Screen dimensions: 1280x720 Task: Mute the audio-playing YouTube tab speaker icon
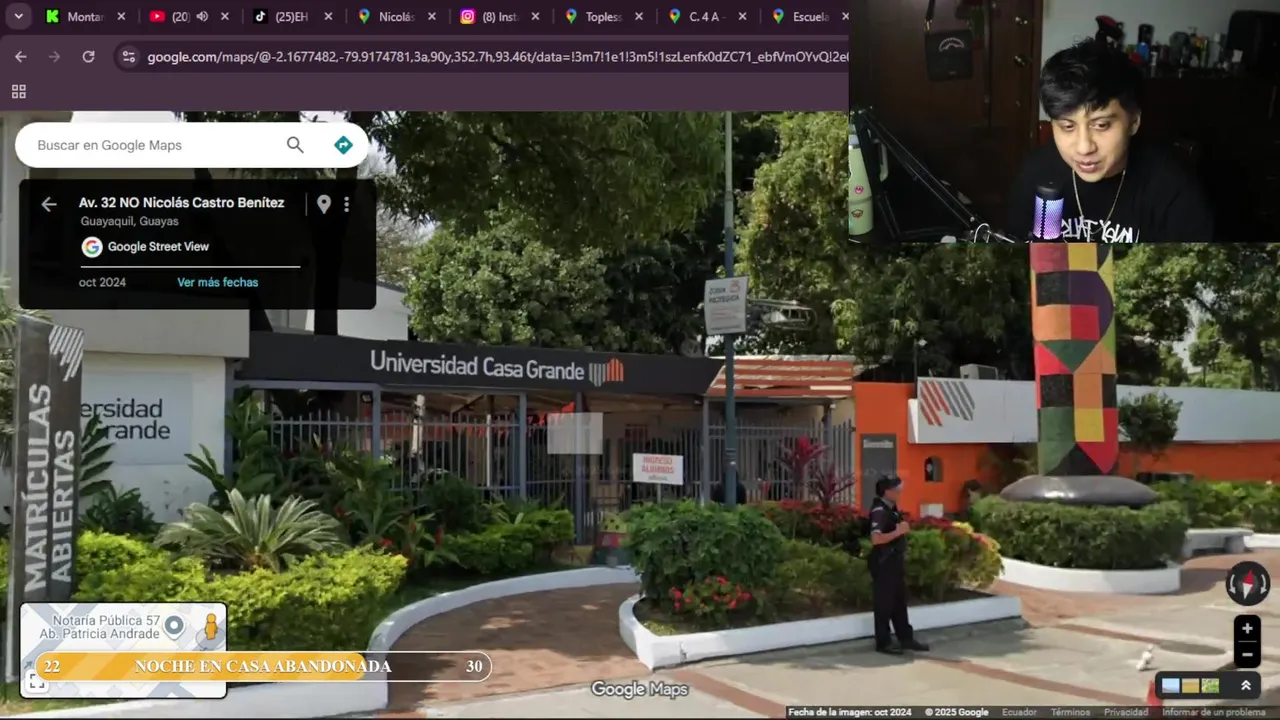tap(203, 16)
